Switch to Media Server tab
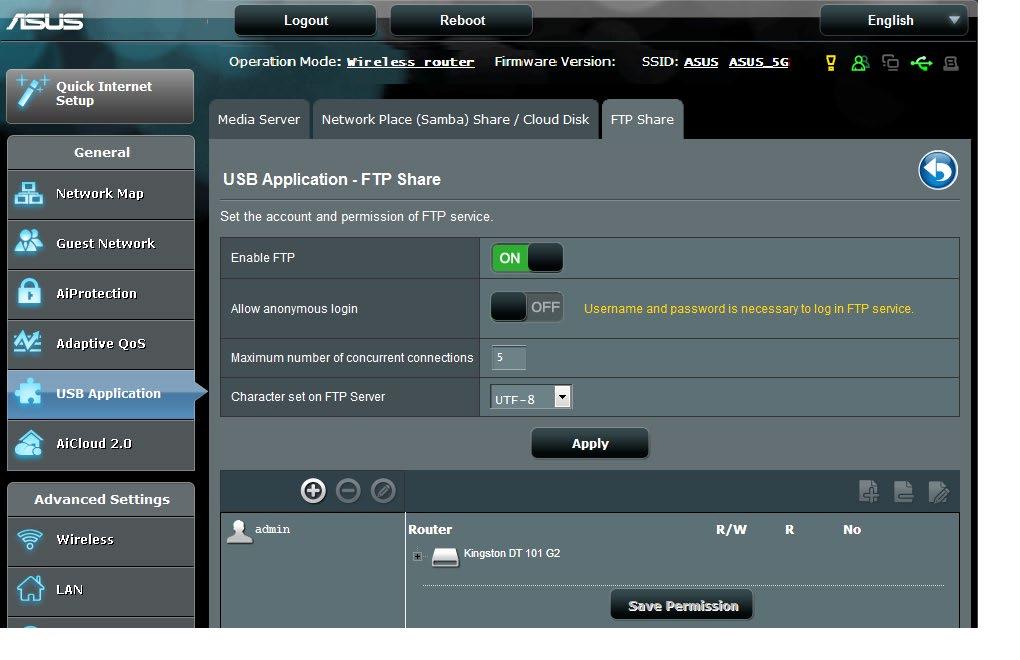1020x660 pixels. coord(259,120)
